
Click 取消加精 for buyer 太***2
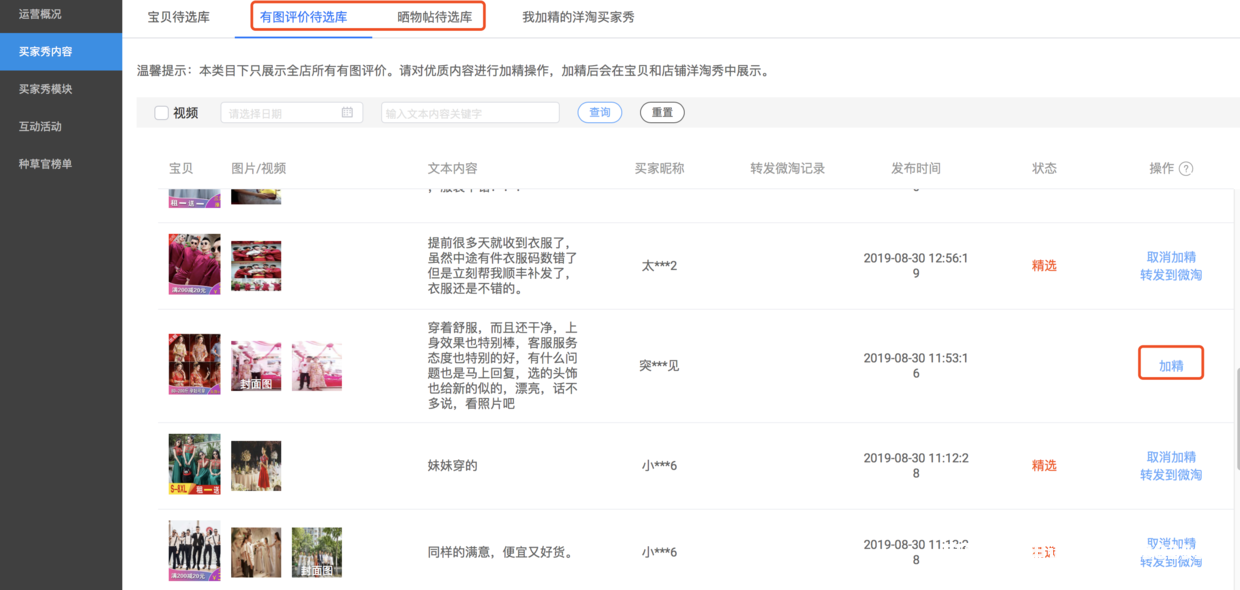1171,257
